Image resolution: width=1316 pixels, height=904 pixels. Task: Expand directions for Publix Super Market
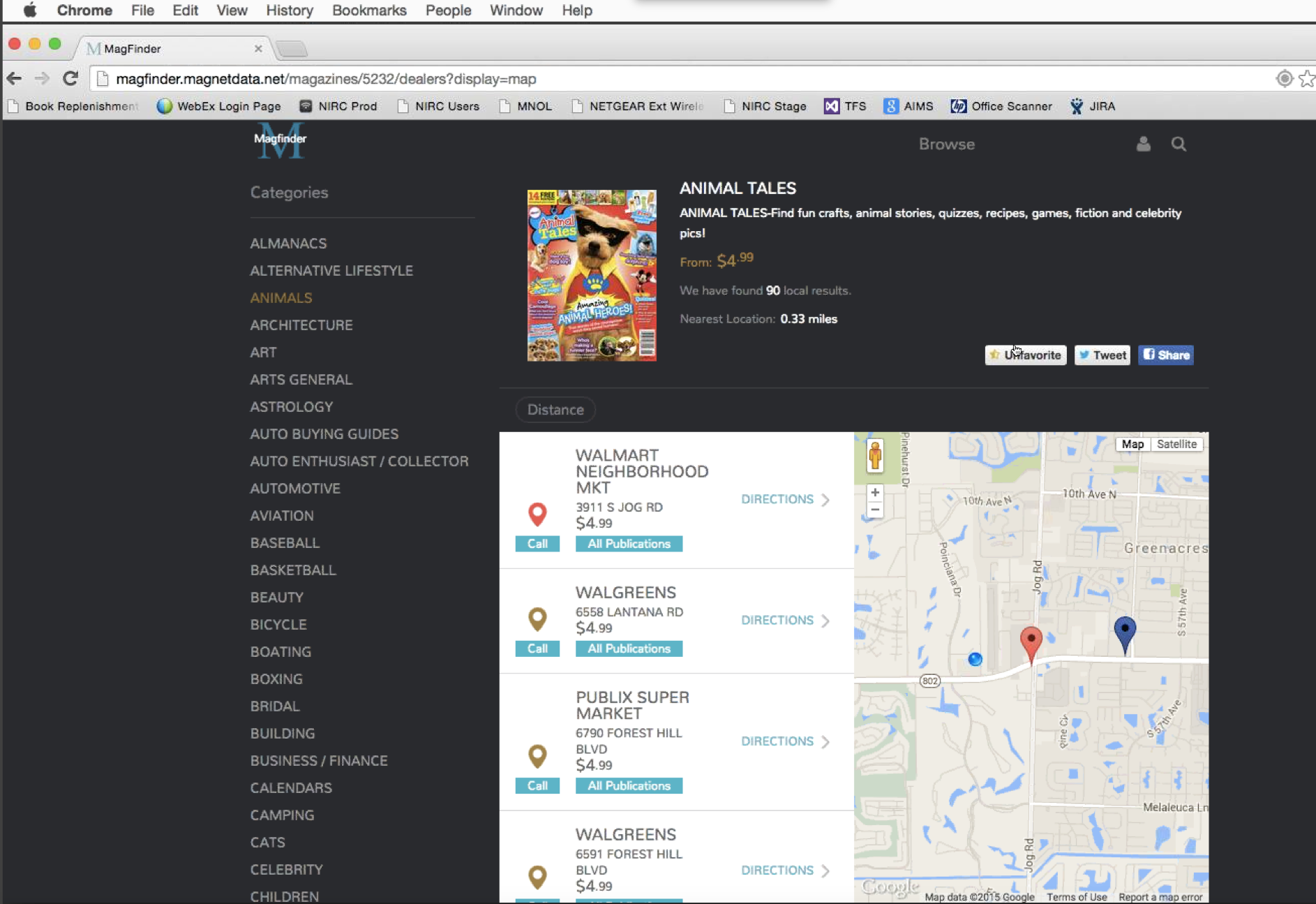[x=785, y=741]
